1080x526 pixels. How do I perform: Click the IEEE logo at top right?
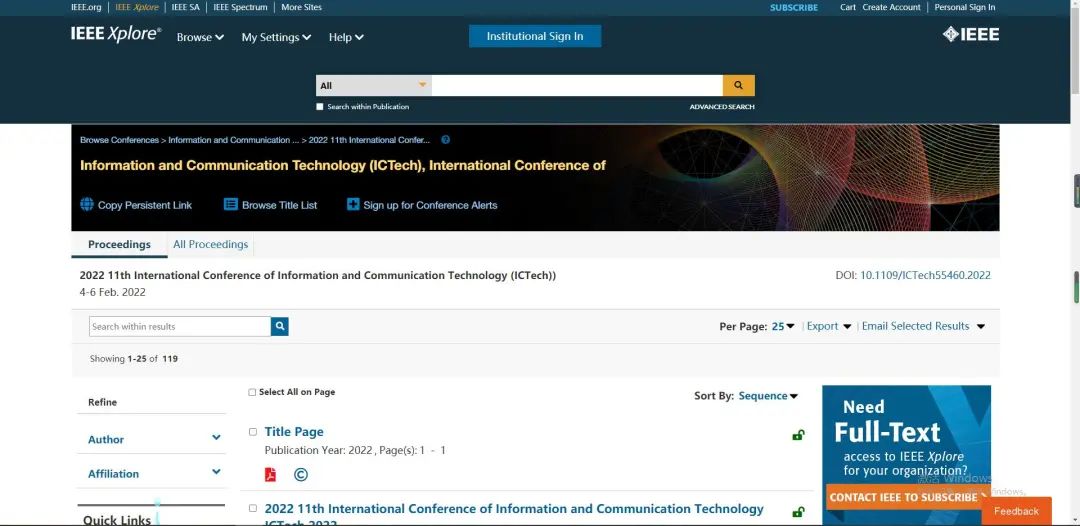click(970, 34)
